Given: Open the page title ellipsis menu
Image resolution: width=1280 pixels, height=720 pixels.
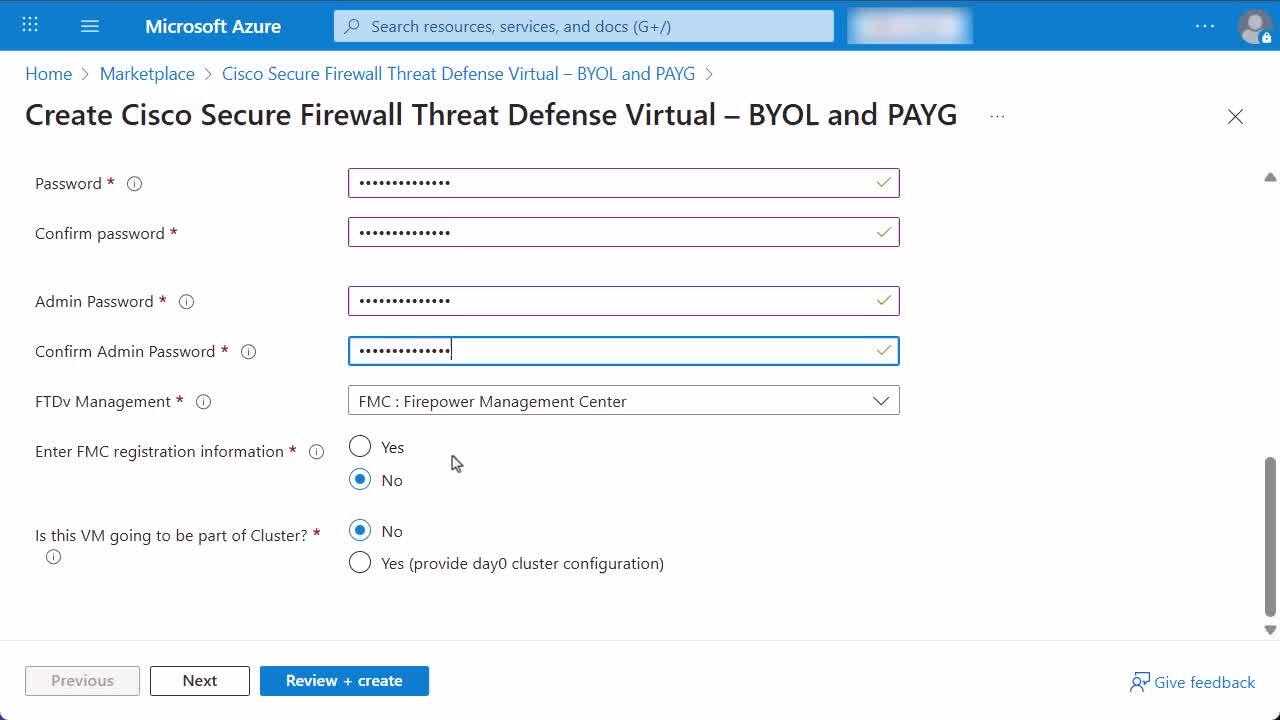Looking at the screenshot, I should (997, 116).
